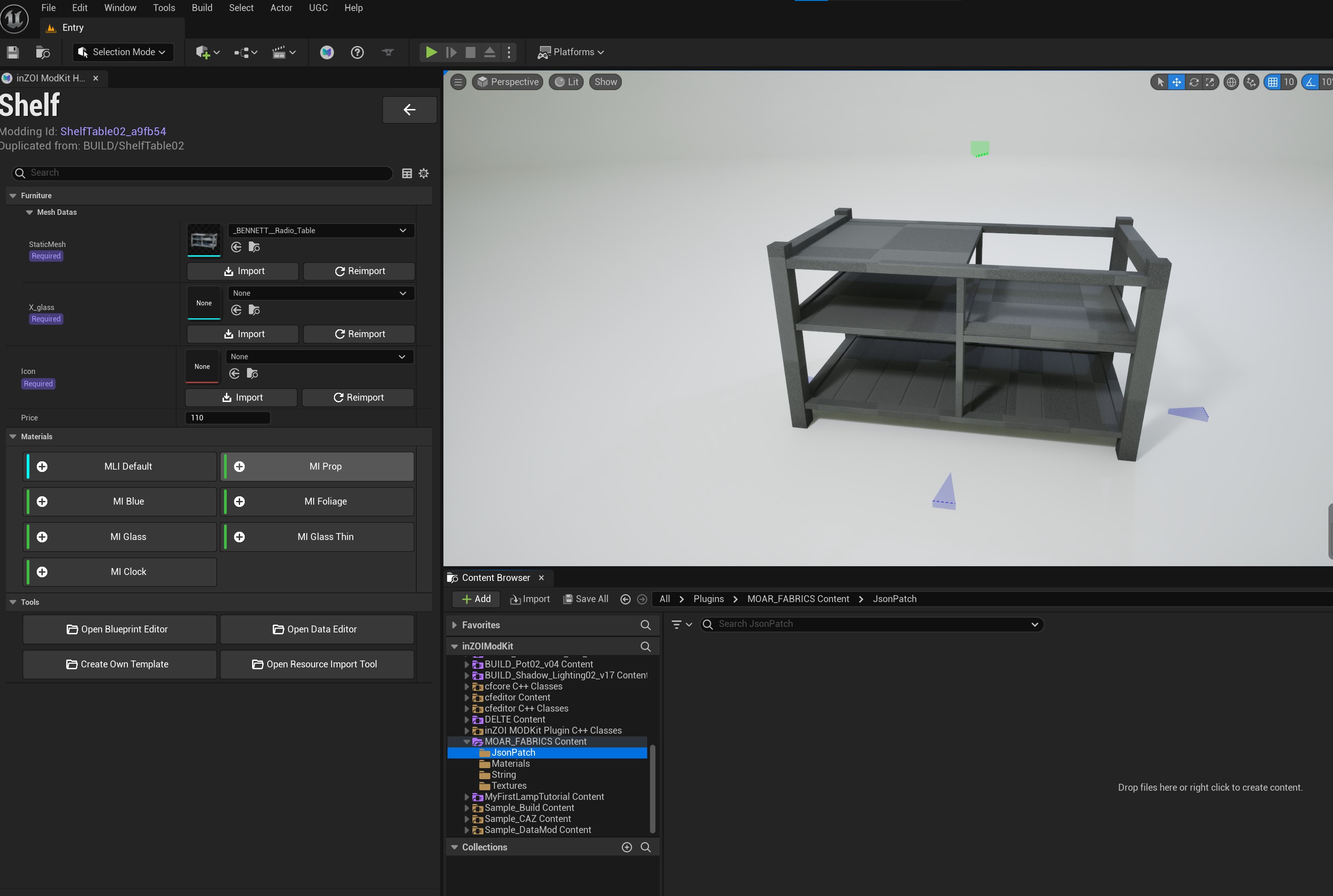
Task: Click Open Blueprint Editor button
Action: 120,630
